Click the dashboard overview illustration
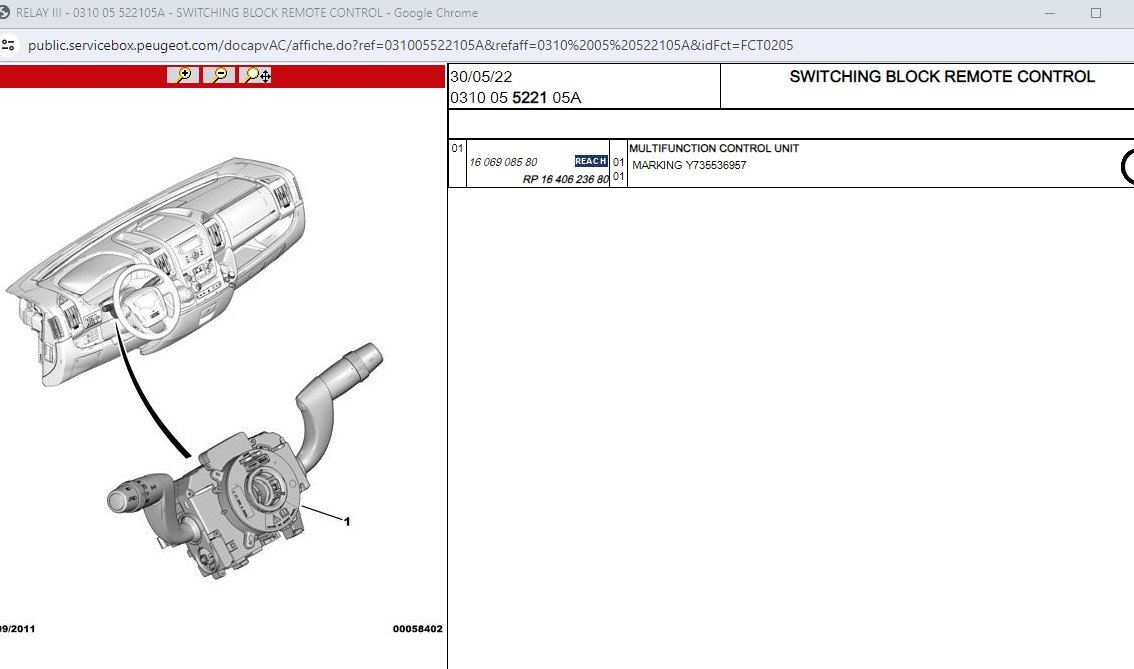The image size is (1134, 669). 155,271
